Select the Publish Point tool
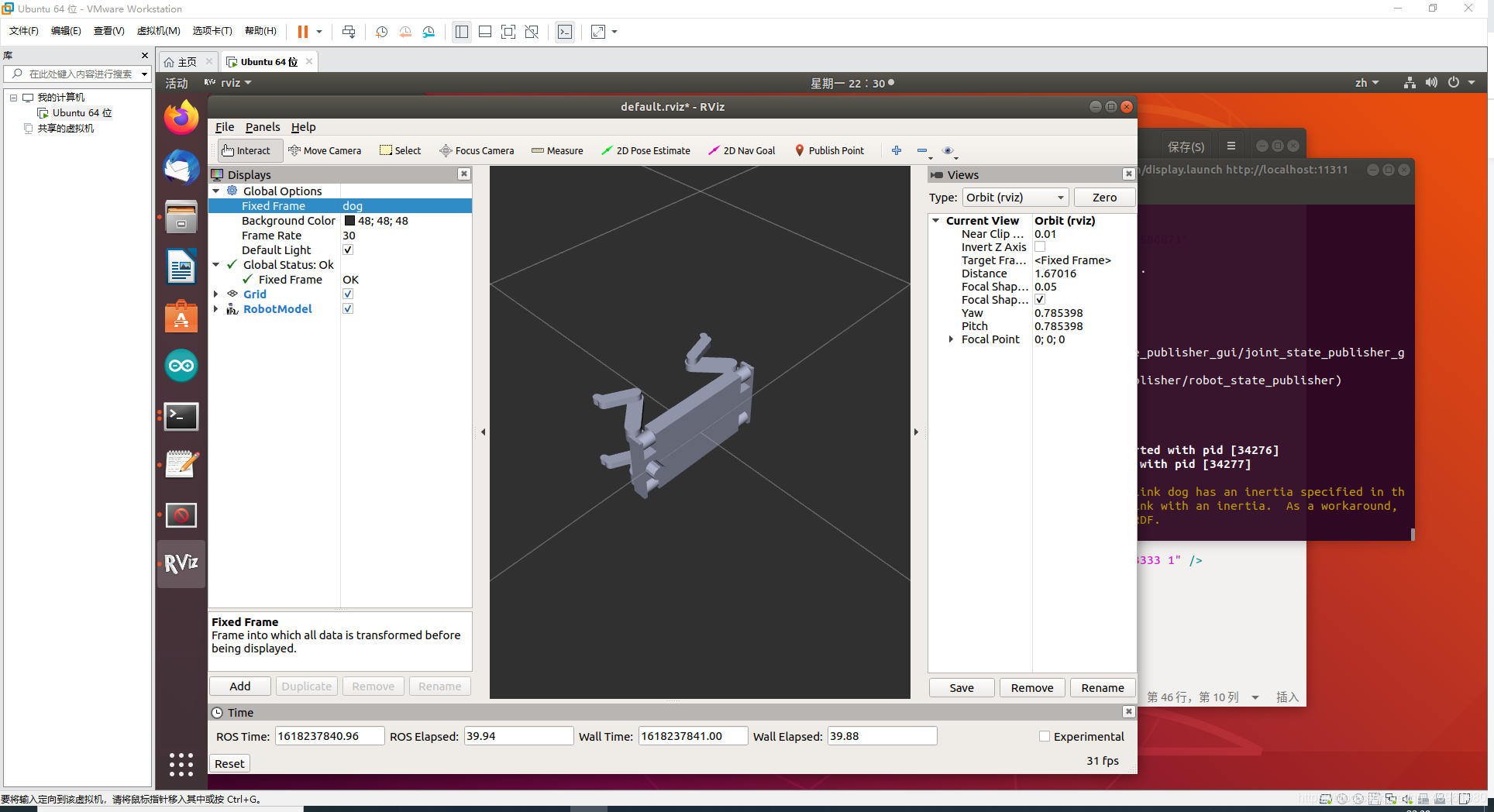 829,150
